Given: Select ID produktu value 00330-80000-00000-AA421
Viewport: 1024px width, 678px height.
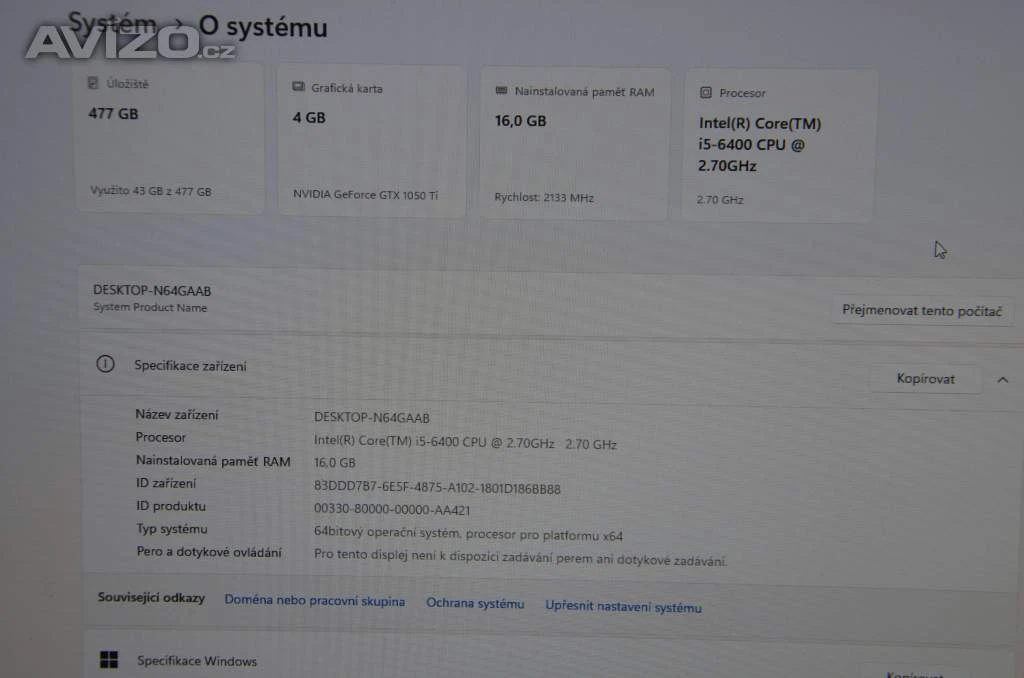Looking at the screenshot, I should [392, 509].
